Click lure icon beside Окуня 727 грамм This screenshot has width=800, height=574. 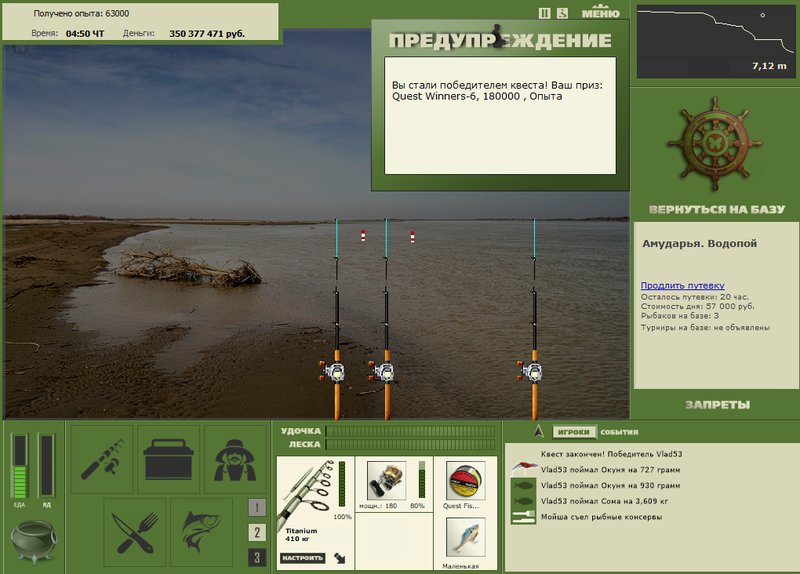coord(523,468)
